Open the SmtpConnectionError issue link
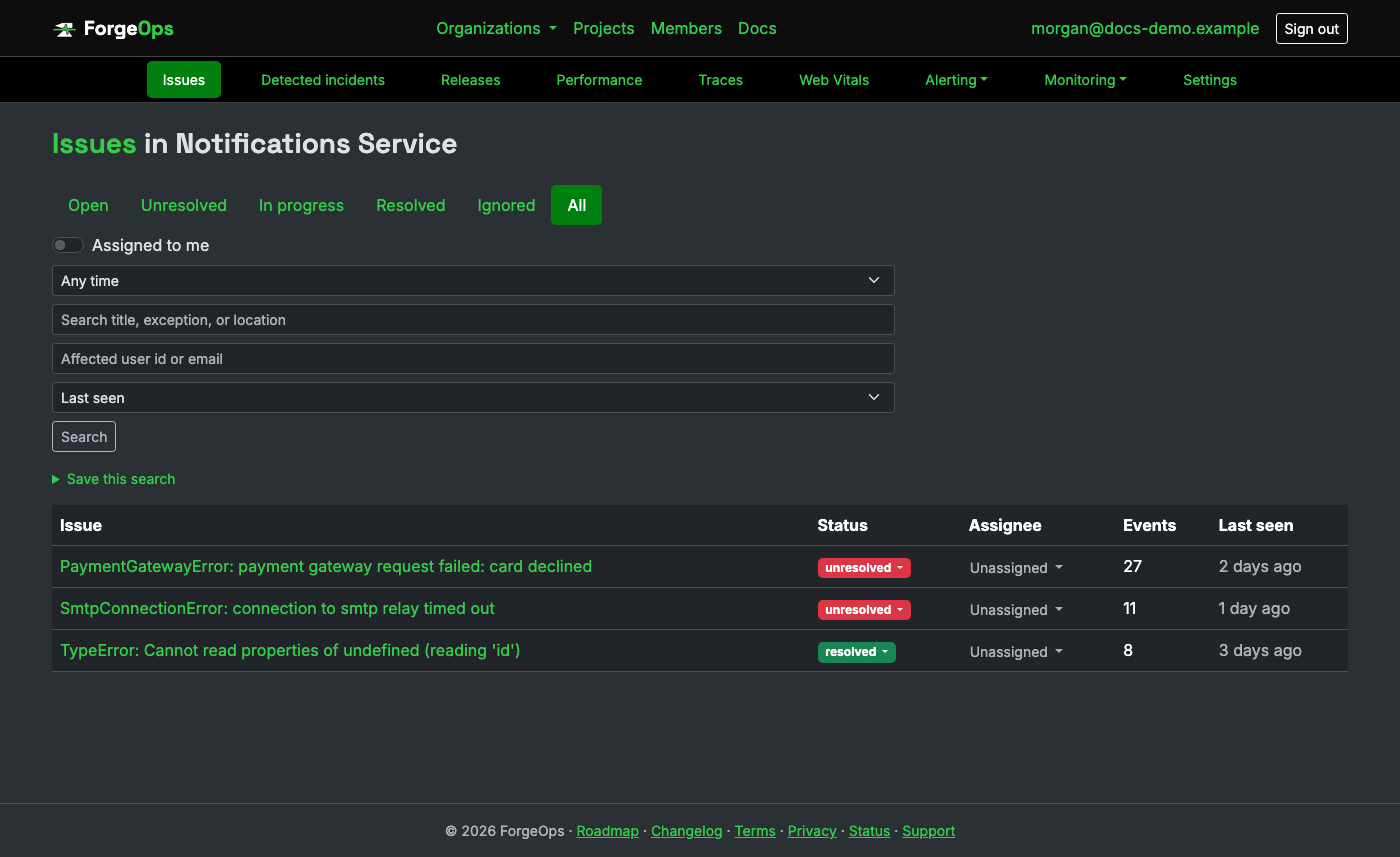Image resolution: width=1400 pixels, height=857 pixels. (x=277, y=608)
